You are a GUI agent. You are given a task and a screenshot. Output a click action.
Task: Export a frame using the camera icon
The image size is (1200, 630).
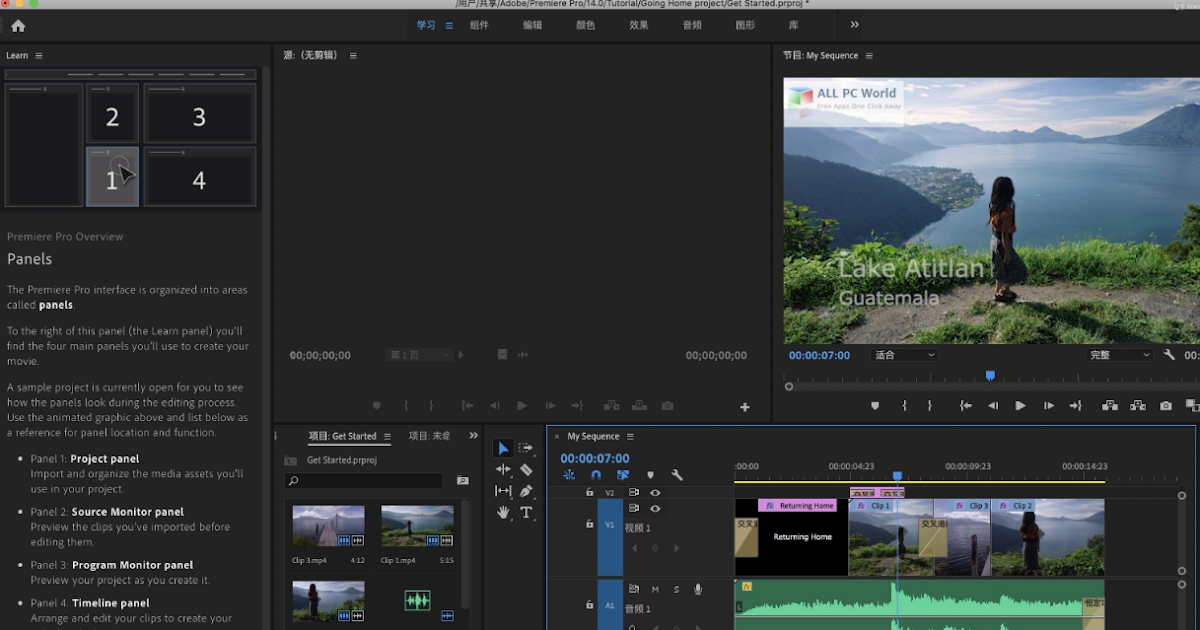point(1164,406)
